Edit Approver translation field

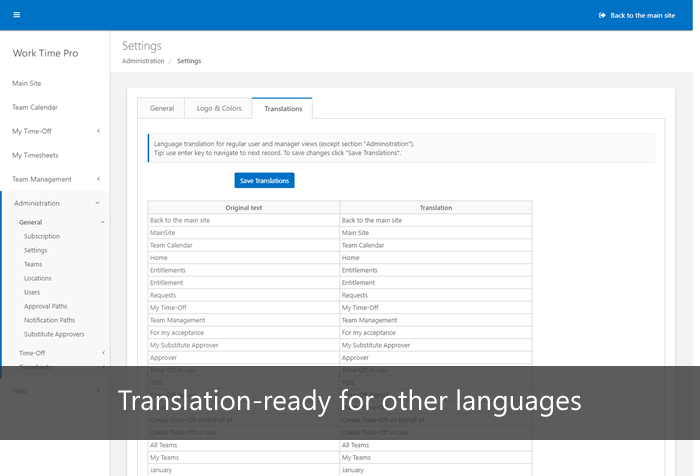436,358
